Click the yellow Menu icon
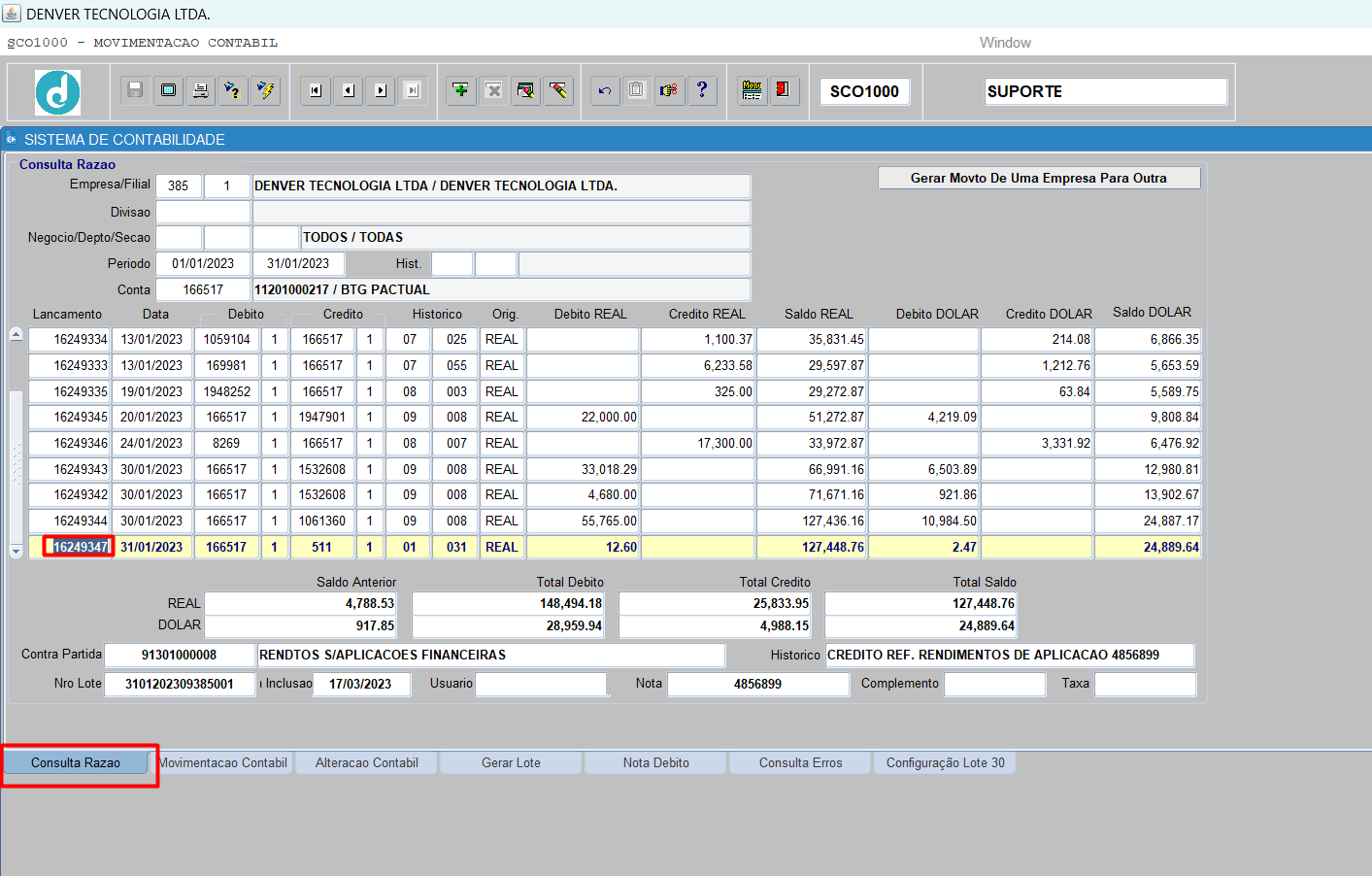The width and height of the screenshot is (1372, 876). pos(752,90)
